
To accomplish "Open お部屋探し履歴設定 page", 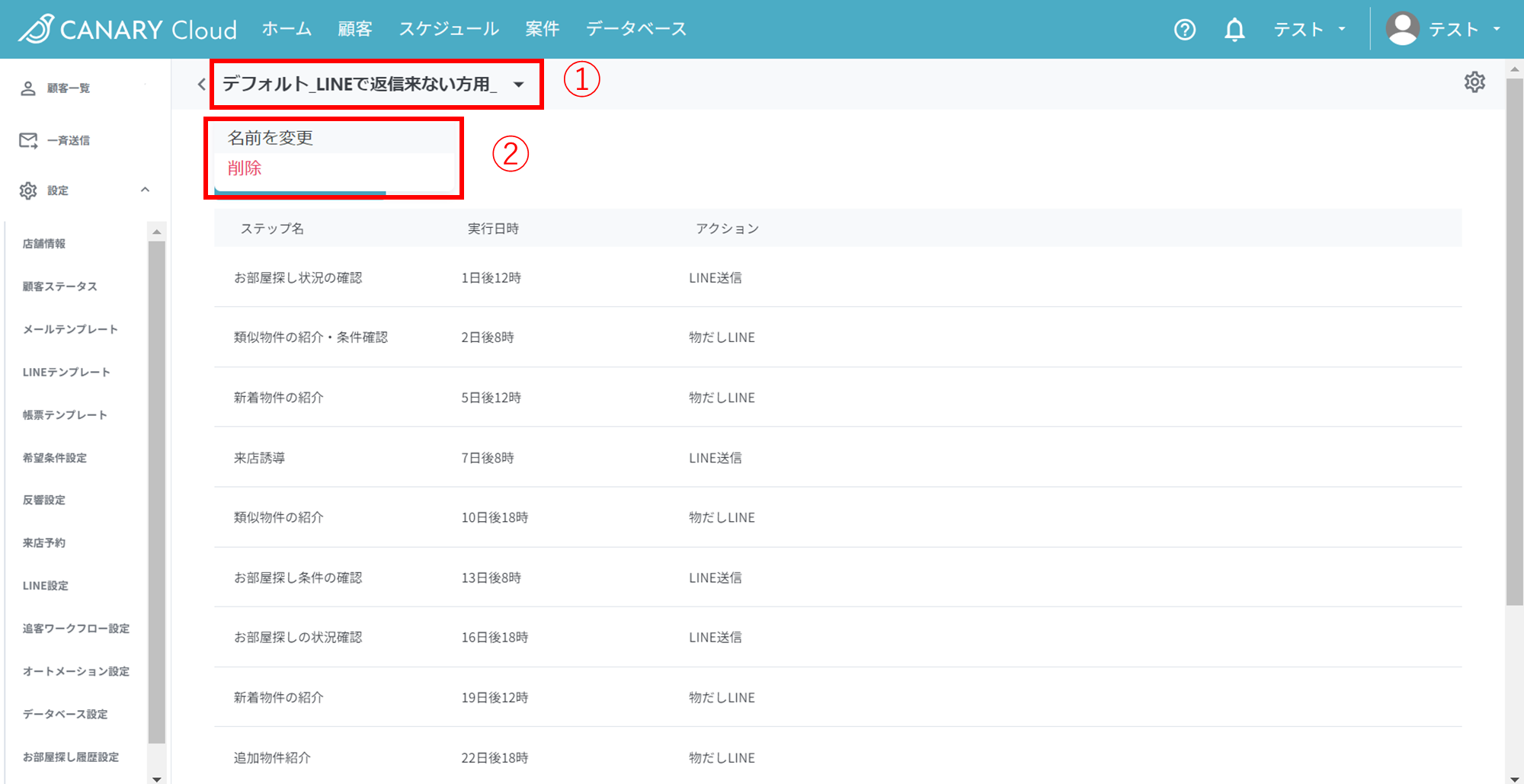I will click(71, 757).
